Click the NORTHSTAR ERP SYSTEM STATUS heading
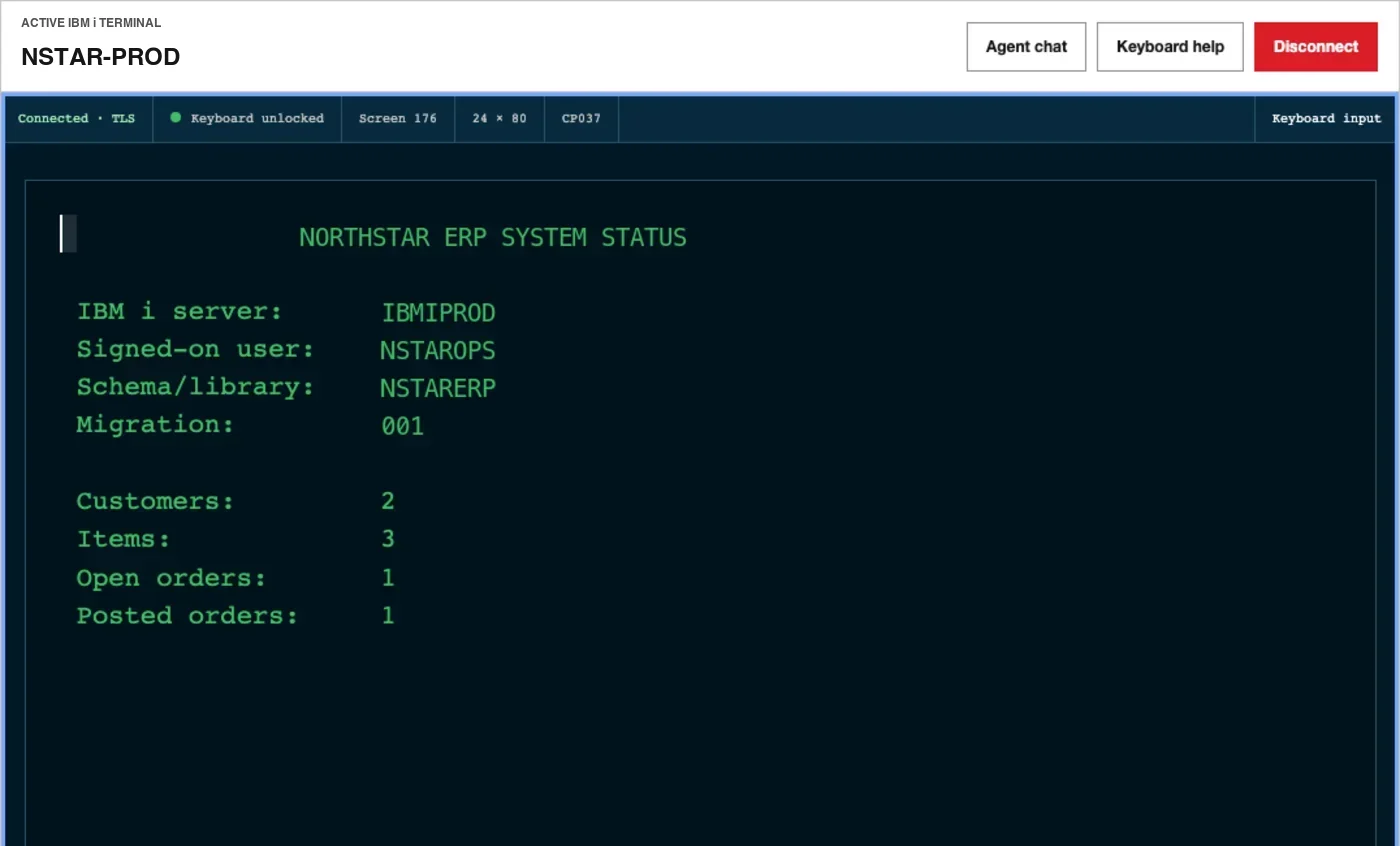The image size is (1400, 846). click(493, 238)
